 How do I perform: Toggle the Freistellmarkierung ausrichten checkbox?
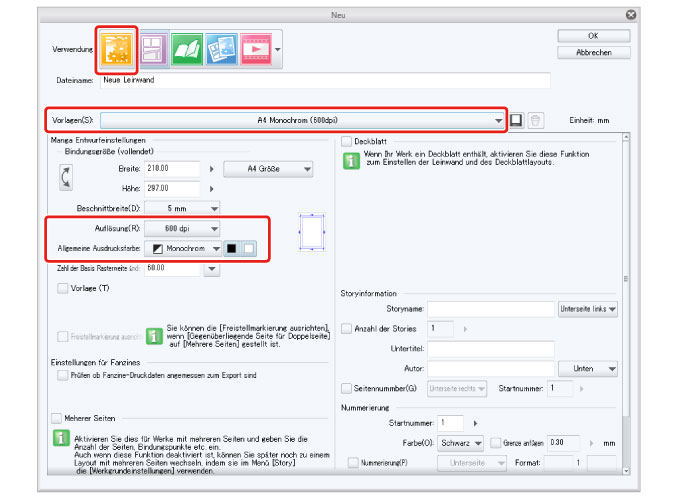coord(62,337)
